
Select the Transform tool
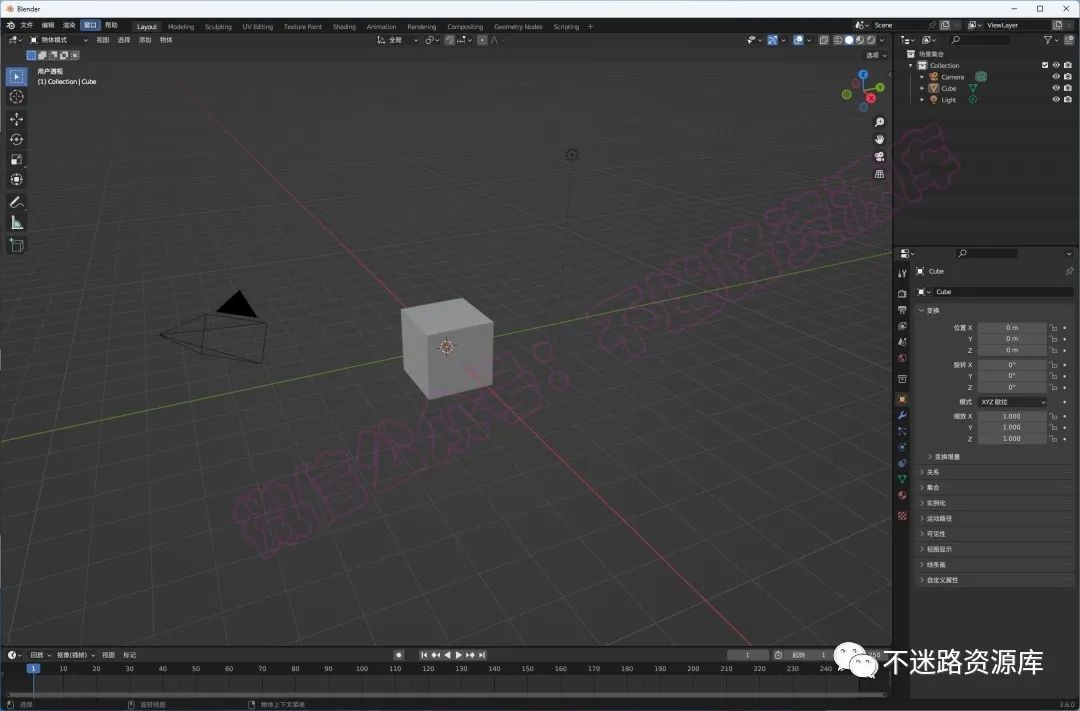pos(17,179)
